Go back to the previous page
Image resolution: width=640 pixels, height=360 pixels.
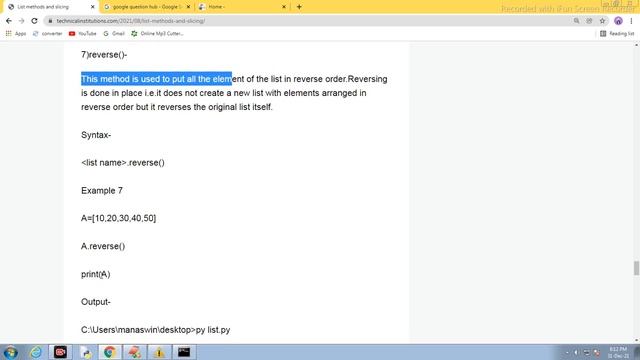[9, 21]
